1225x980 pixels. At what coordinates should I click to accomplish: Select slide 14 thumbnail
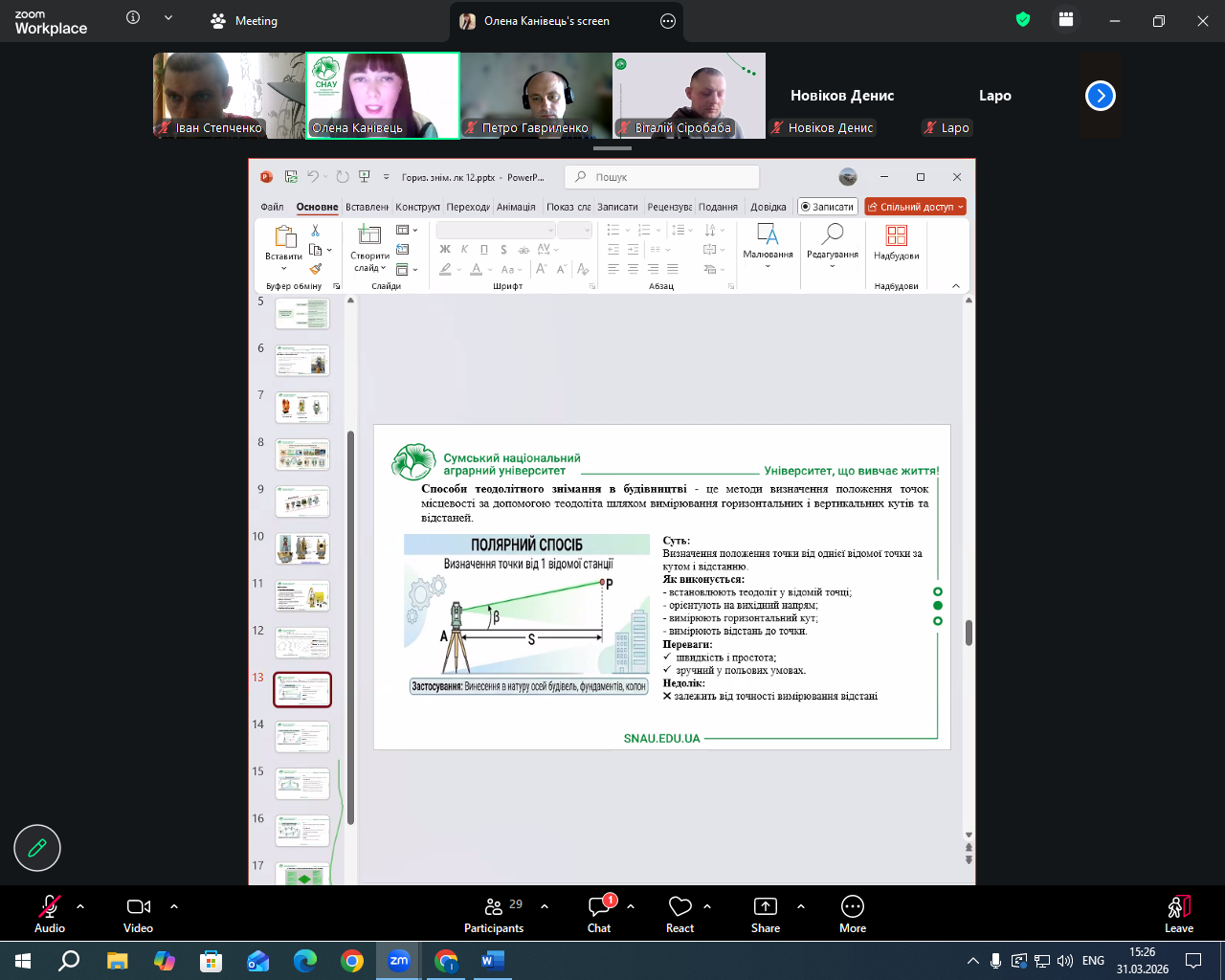click(302, 737)
